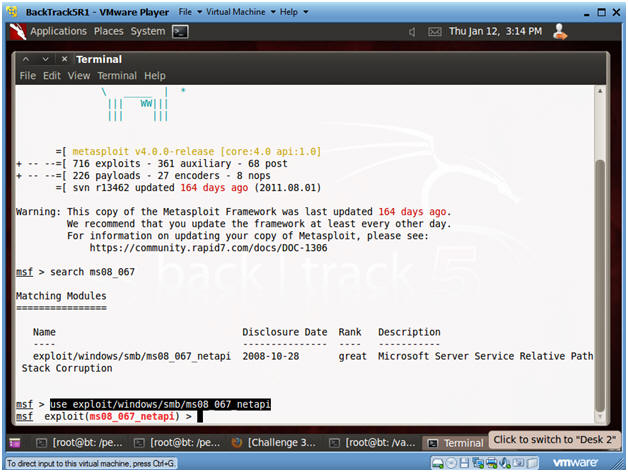
Task: Open the Terminal menu in the menu bar
Action: pos(117,76)
